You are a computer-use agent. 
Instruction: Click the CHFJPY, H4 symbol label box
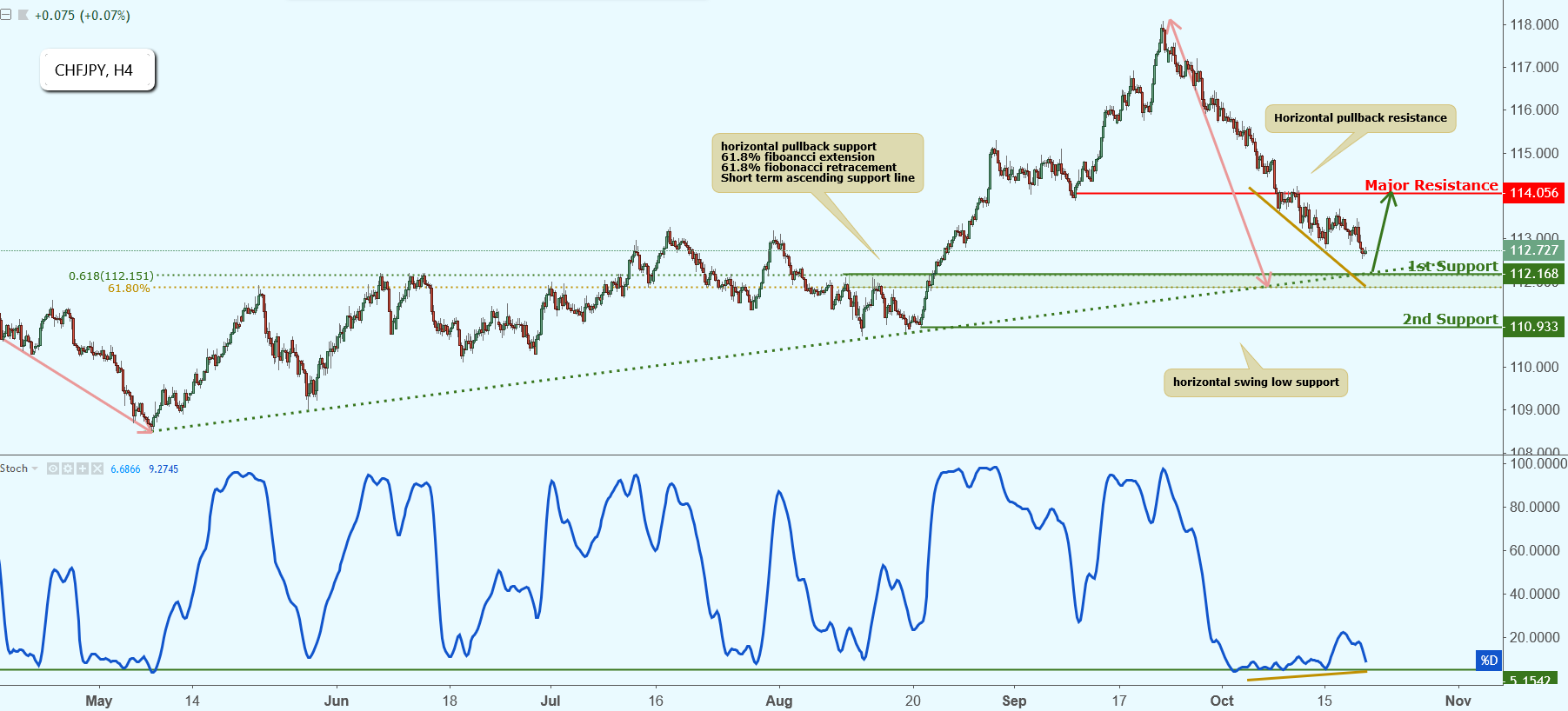click(97, 70)
